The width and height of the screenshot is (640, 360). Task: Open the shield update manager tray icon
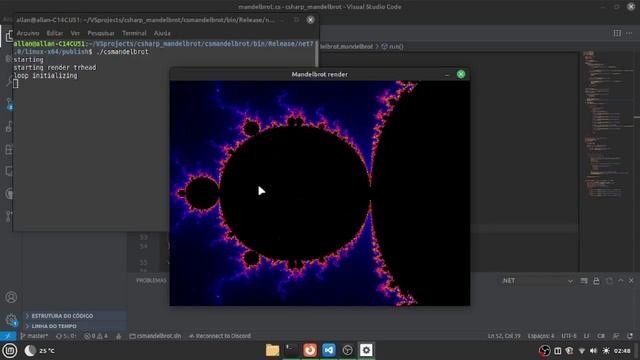click(x=569, y=351)
